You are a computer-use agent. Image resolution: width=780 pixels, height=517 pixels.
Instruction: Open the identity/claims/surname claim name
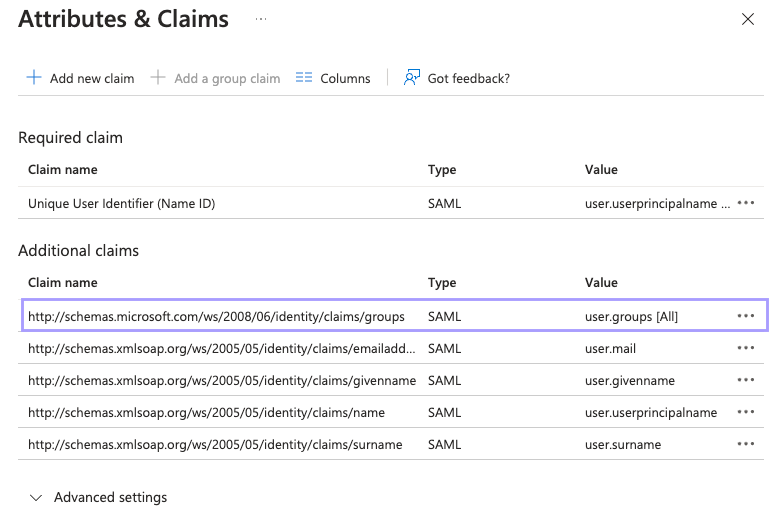point(215,444)
